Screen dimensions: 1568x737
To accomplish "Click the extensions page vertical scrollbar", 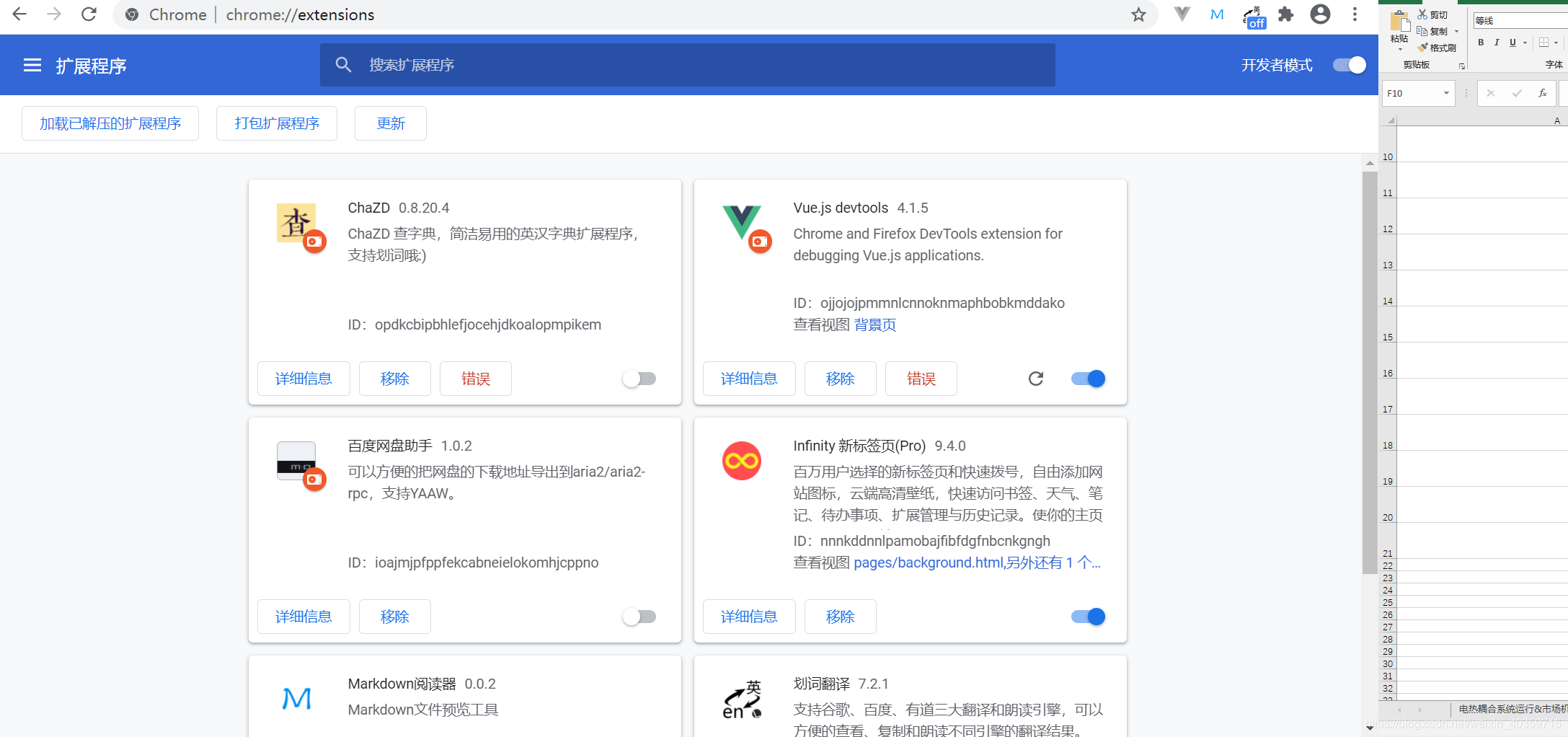I will (x=1370, y=372).
